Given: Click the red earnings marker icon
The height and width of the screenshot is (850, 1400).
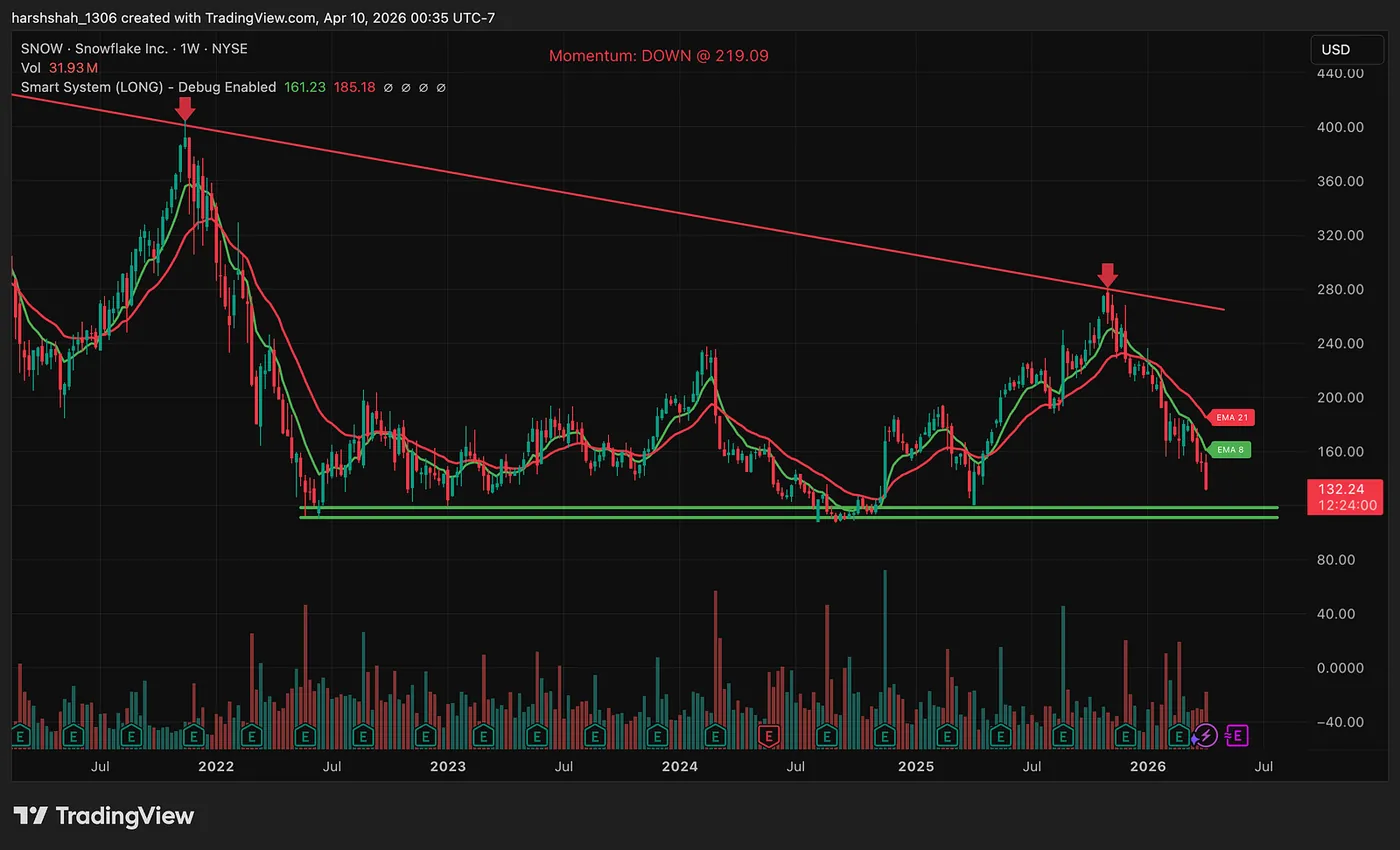Looking at the screenshot, I should point(768,736).
